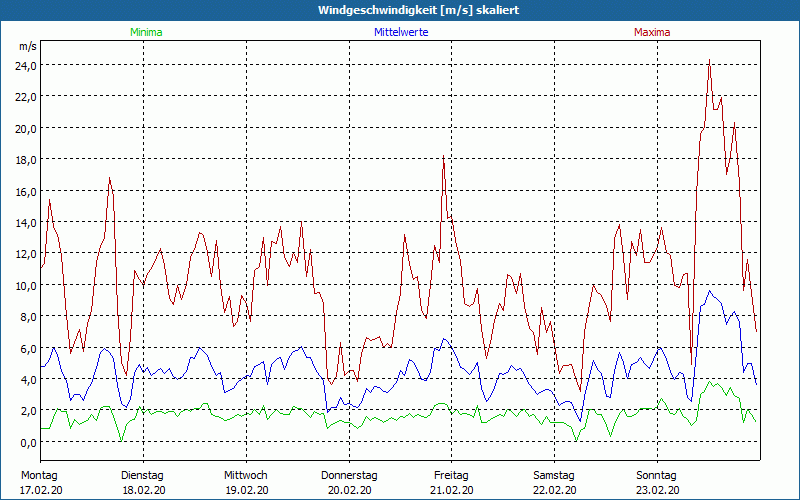
Task: Click the Samstag day label
Action: pos(554,475)
